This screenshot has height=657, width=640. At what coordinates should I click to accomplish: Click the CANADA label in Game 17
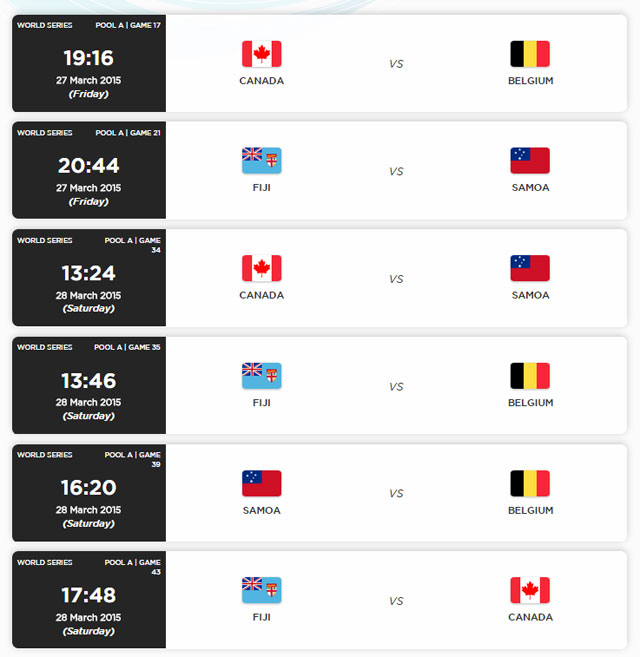pyautogui.click(x=262, y=81)
